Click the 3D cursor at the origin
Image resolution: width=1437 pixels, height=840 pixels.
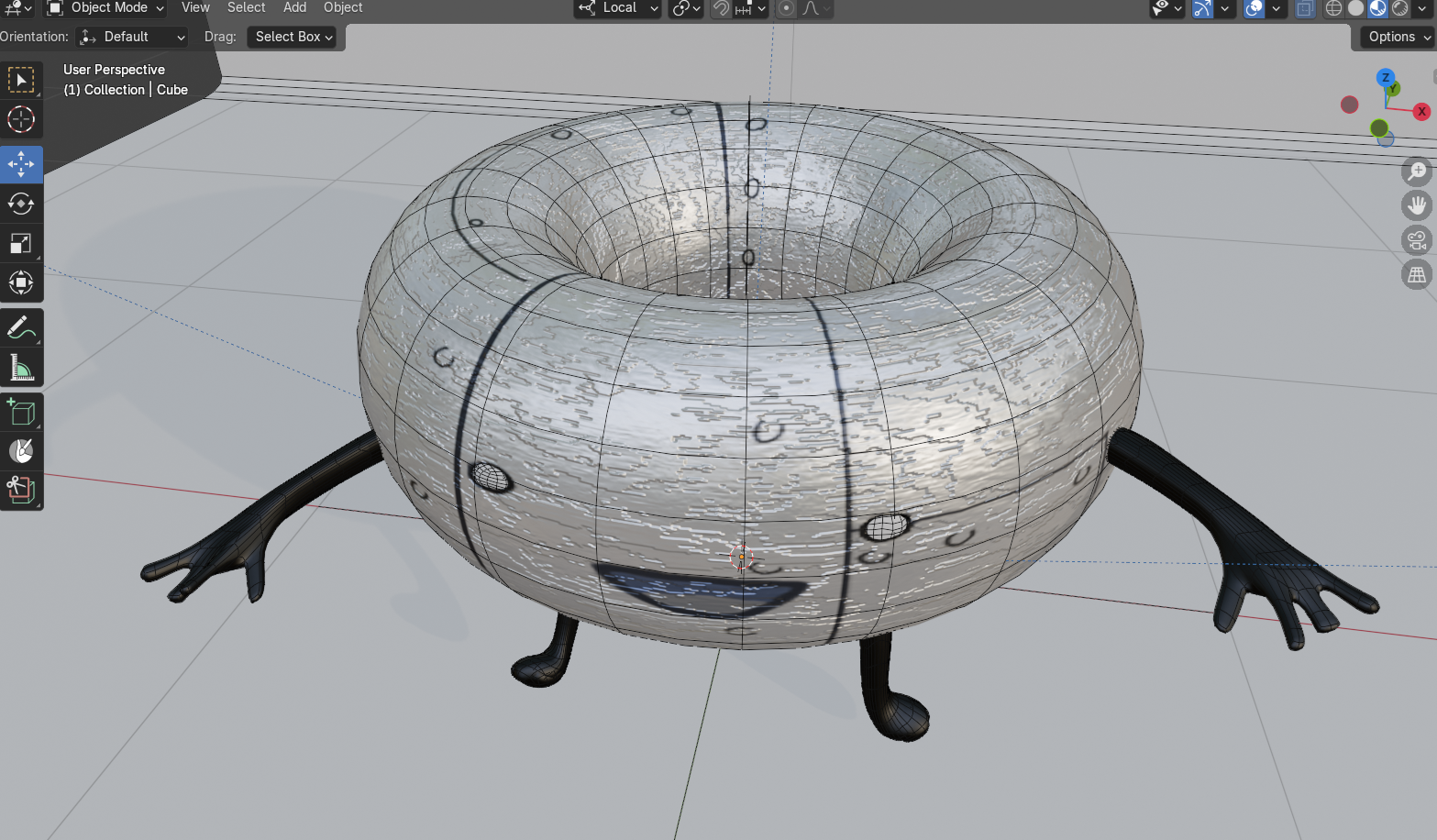(742, 557)
